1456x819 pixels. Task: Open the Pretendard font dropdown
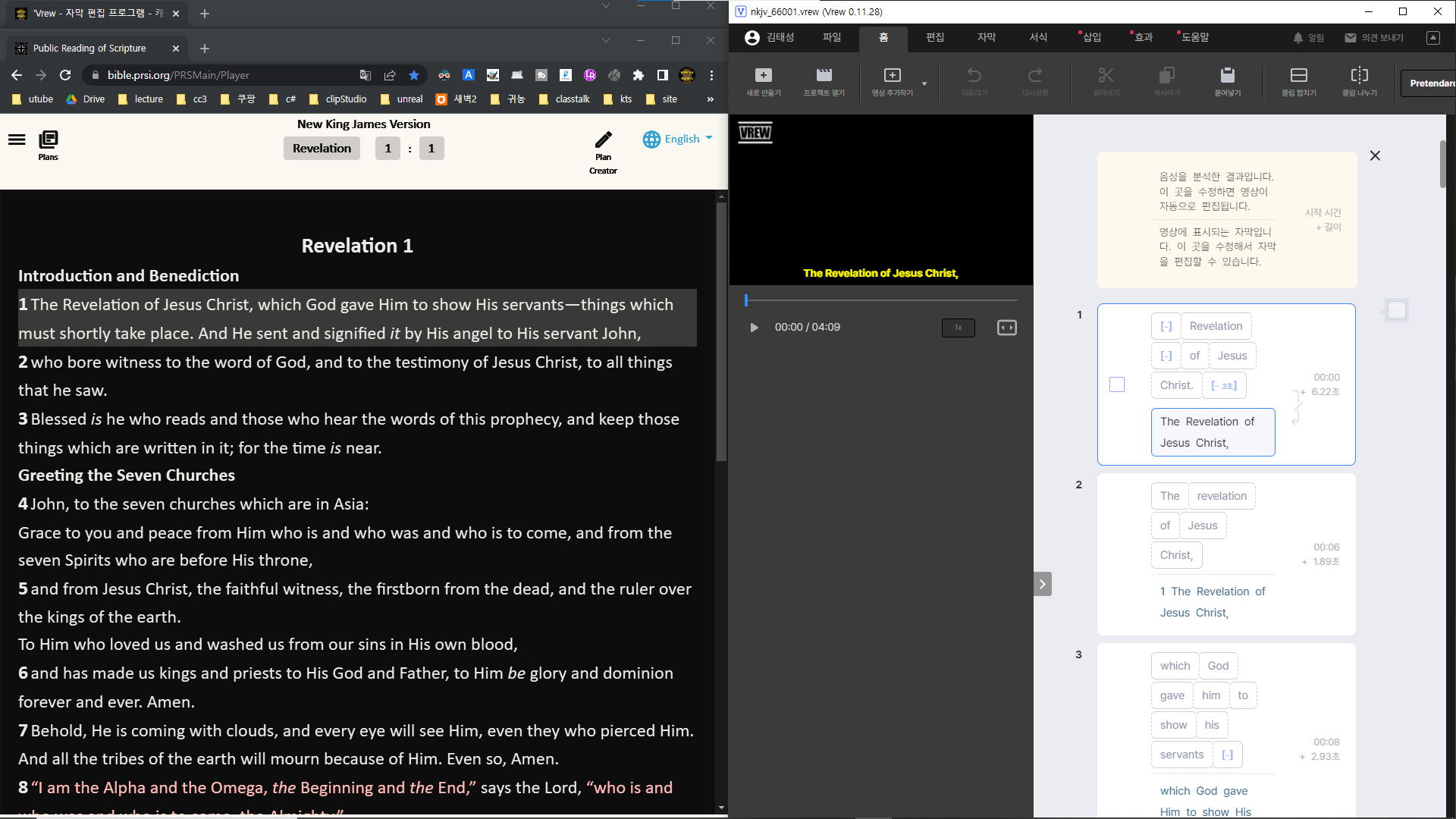[1429, 83]
